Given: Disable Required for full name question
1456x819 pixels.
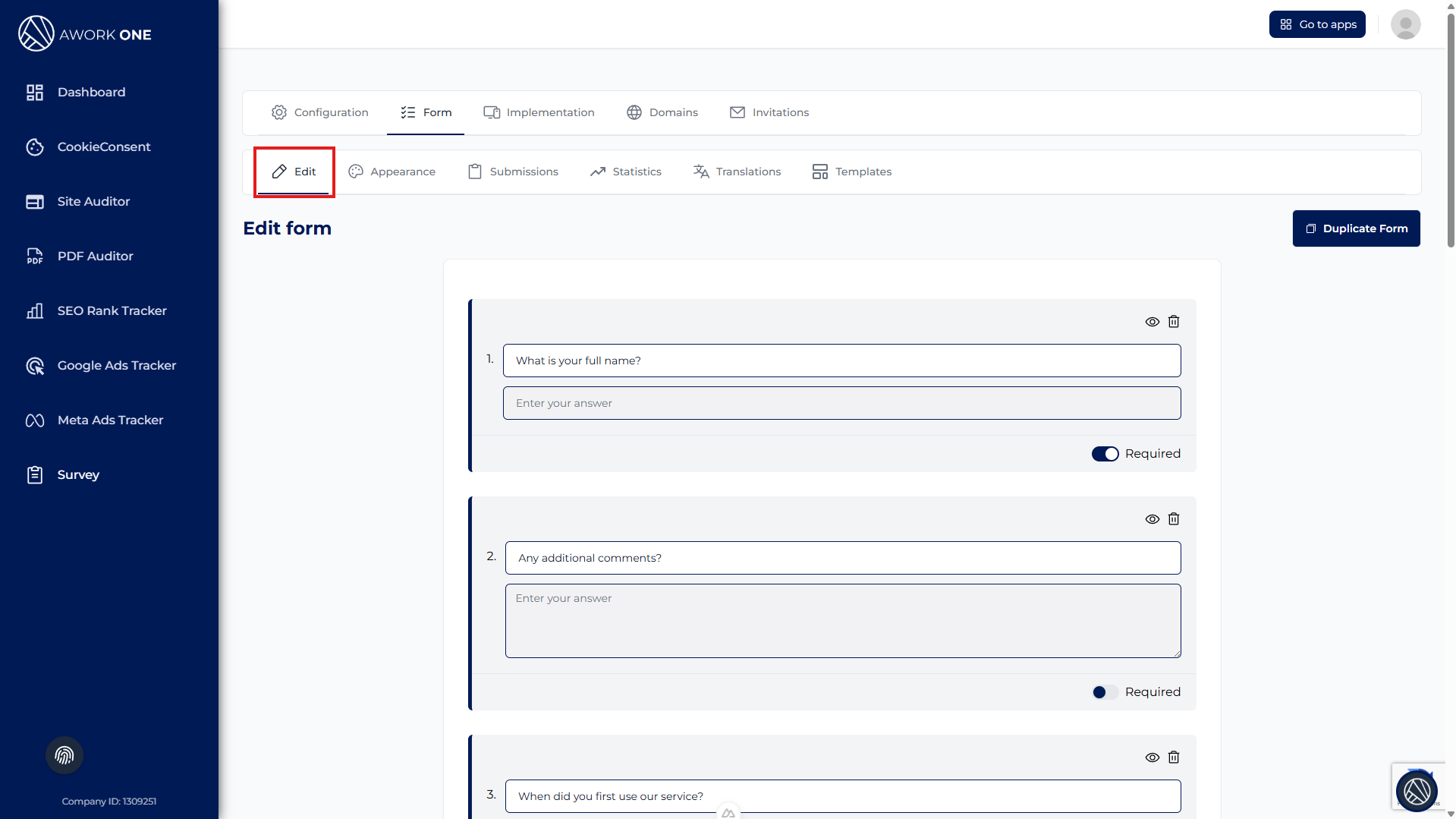Looking at the screenshot, I should [x=1105, y=454].
